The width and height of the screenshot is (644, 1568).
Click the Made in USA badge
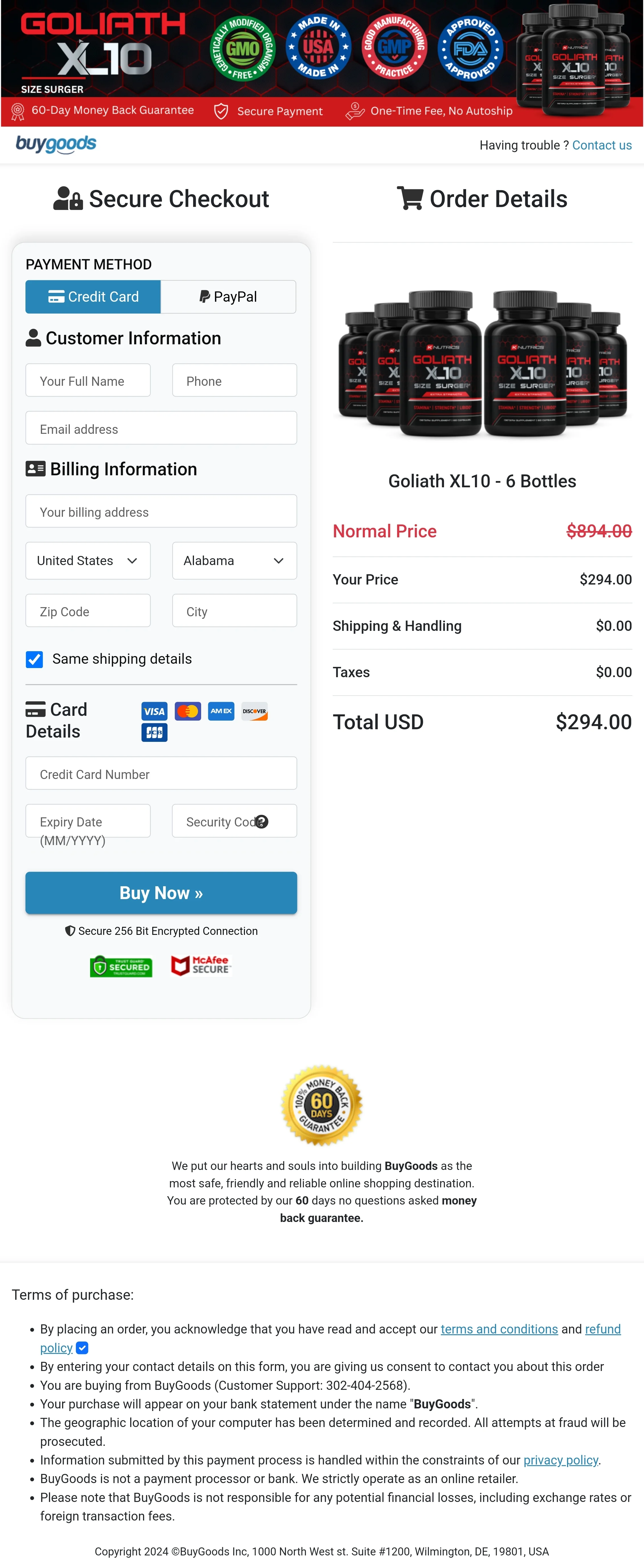pyautogui.click(x=319, y=47)
